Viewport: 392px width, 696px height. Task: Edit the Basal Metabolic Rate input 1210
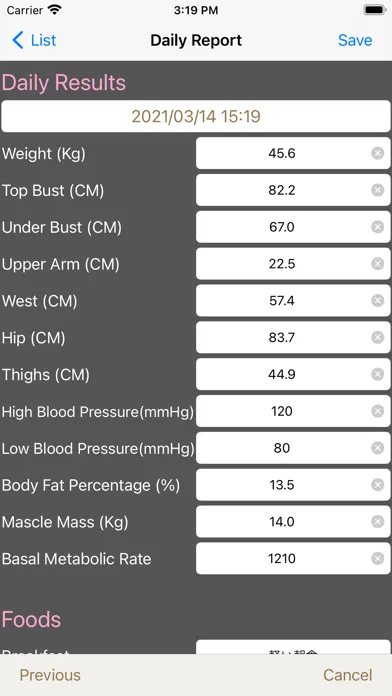point(293,559)
